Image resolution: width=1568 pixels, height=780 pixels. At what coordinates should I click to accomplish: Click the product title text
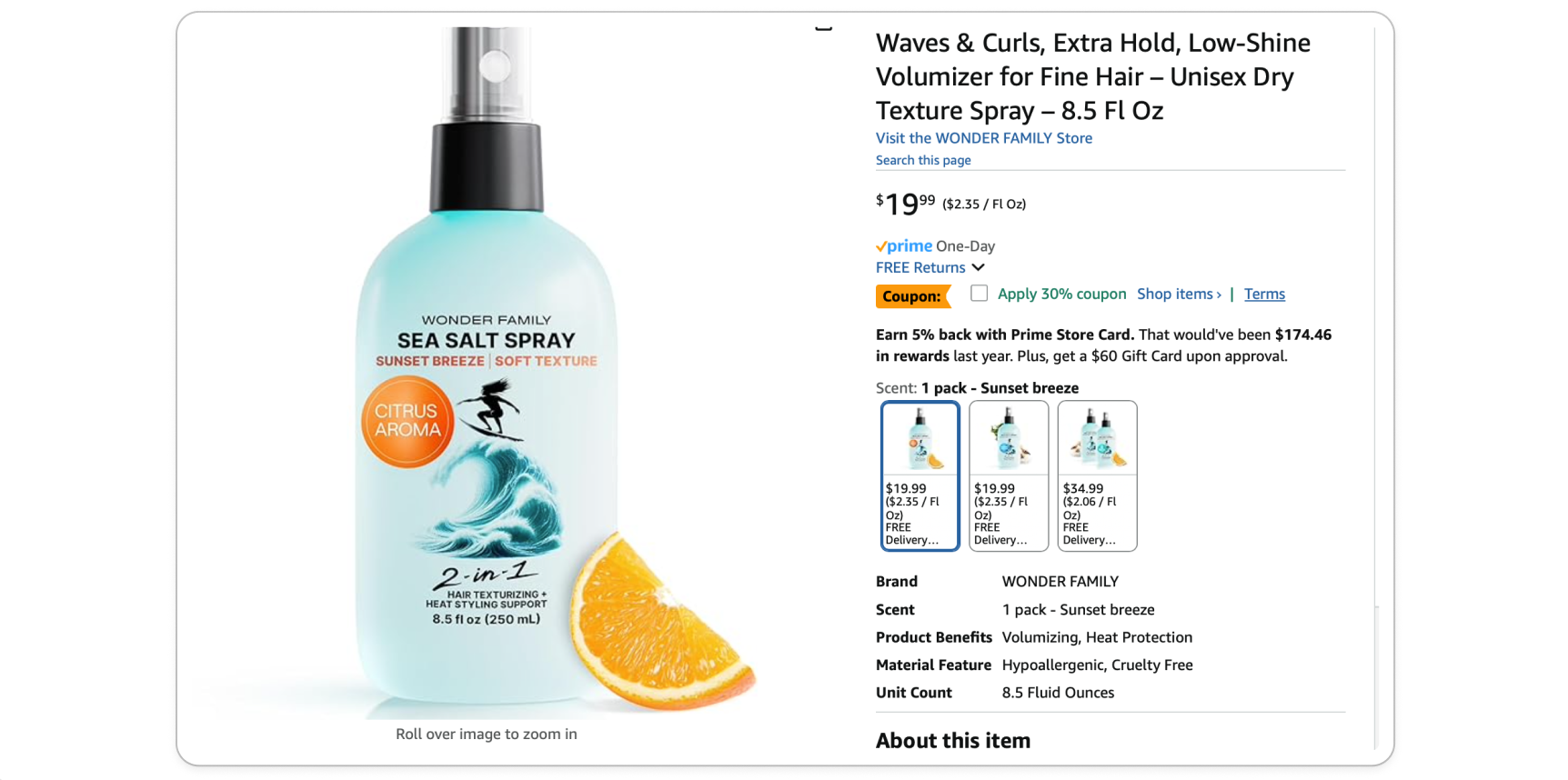[1093, 76]
